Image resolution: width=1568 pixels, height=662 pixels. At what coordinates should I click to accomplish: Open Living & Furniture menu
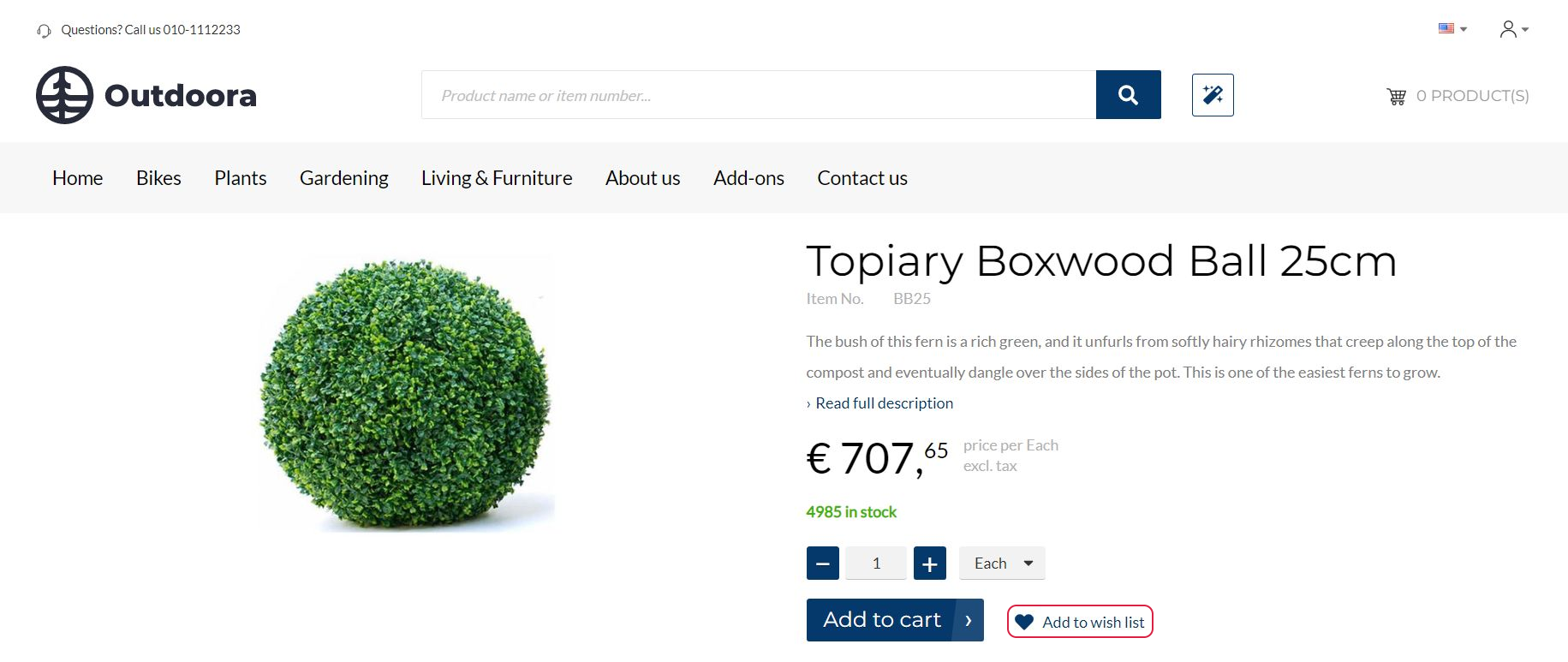497,178
